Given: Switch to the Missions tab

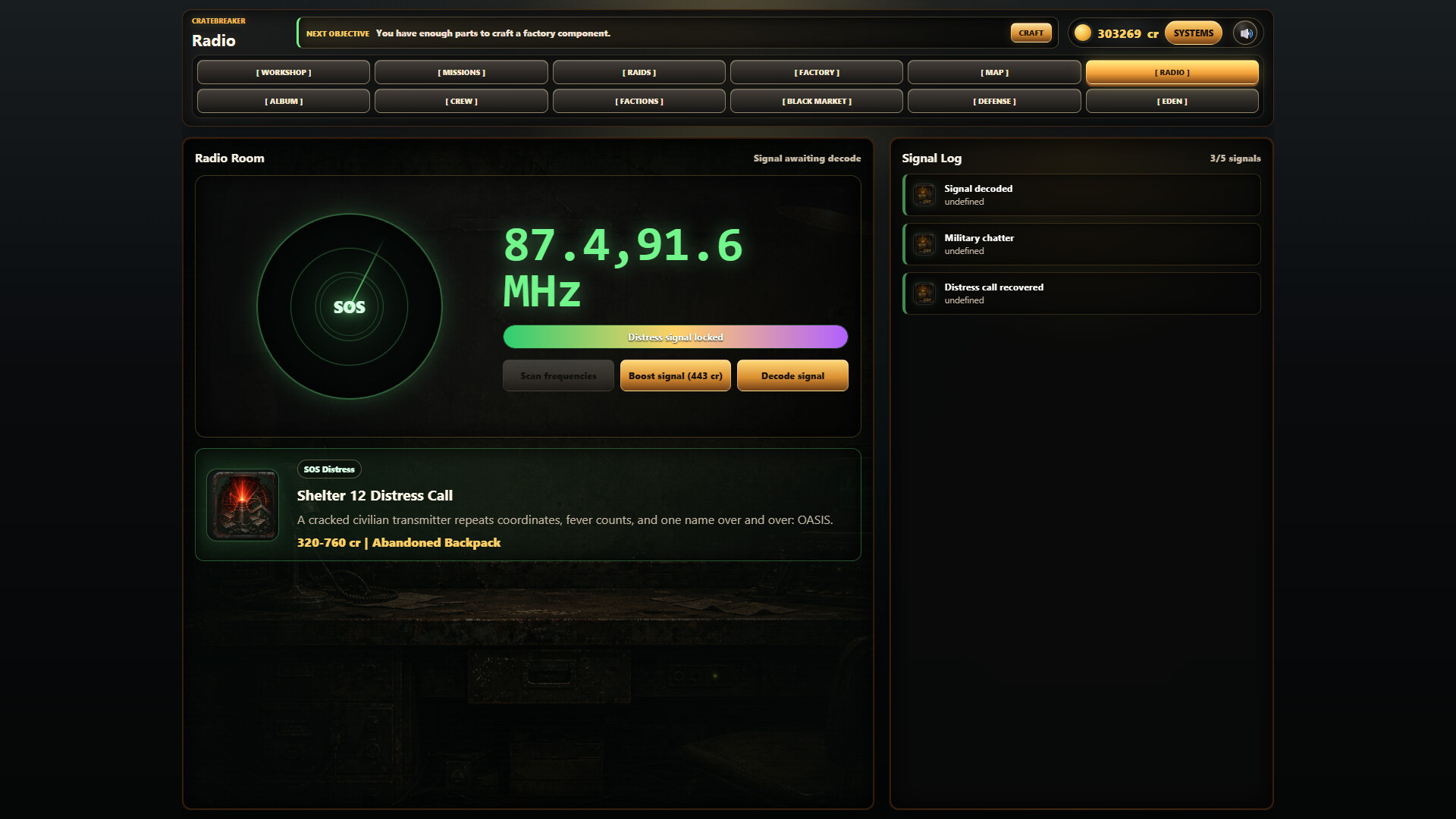Looking at the screenshot, I should (x=461, y=73).
